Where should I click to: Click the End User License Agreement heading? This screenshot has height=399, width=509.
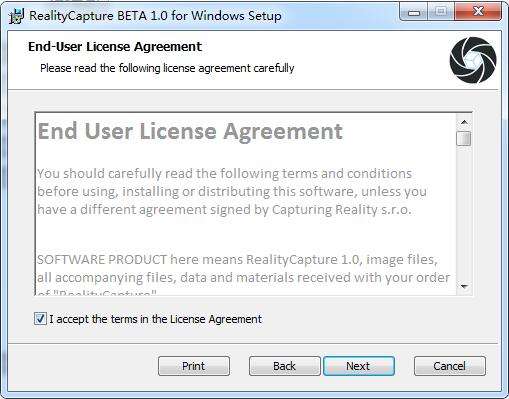(190, 131)
